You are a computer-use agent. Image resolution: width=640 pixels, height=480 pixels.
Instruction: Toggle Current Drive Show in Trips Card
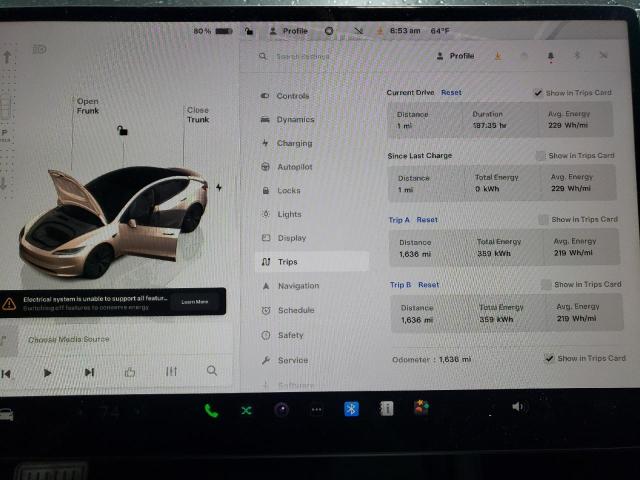point(538,93)
